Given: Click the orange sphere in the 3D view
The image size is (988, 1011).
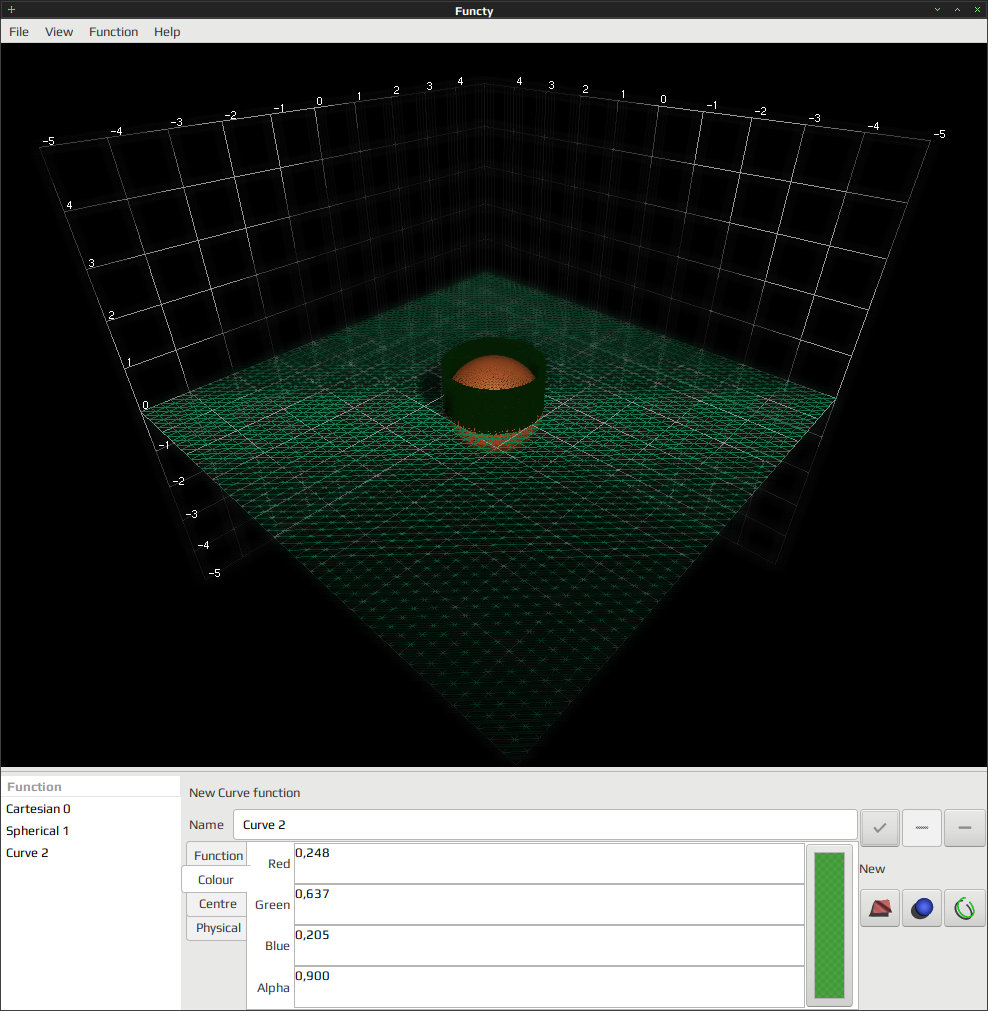Looking at the screenshot, I should click(493, 373).
